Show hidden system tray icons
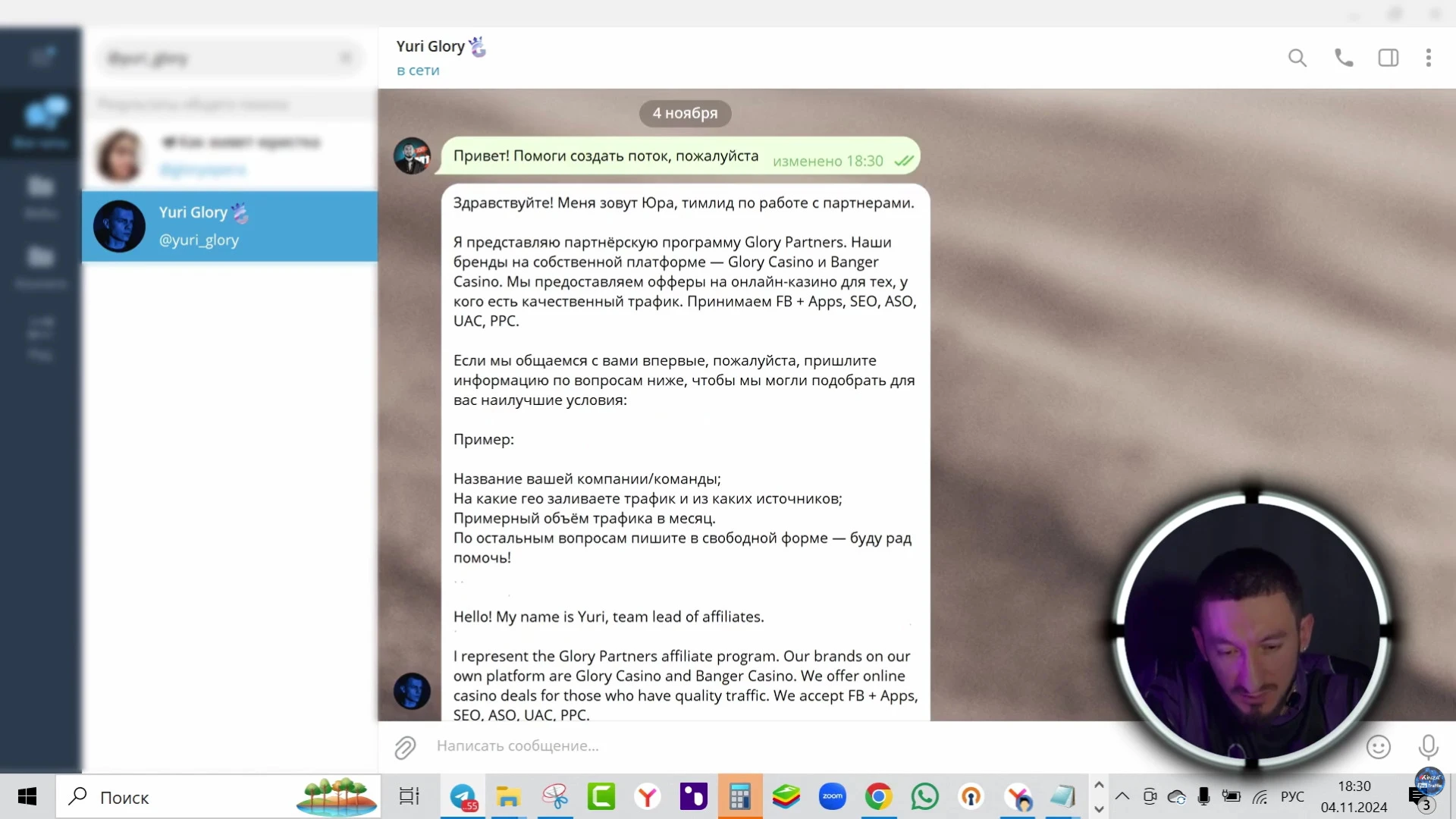 [1122, 796]
